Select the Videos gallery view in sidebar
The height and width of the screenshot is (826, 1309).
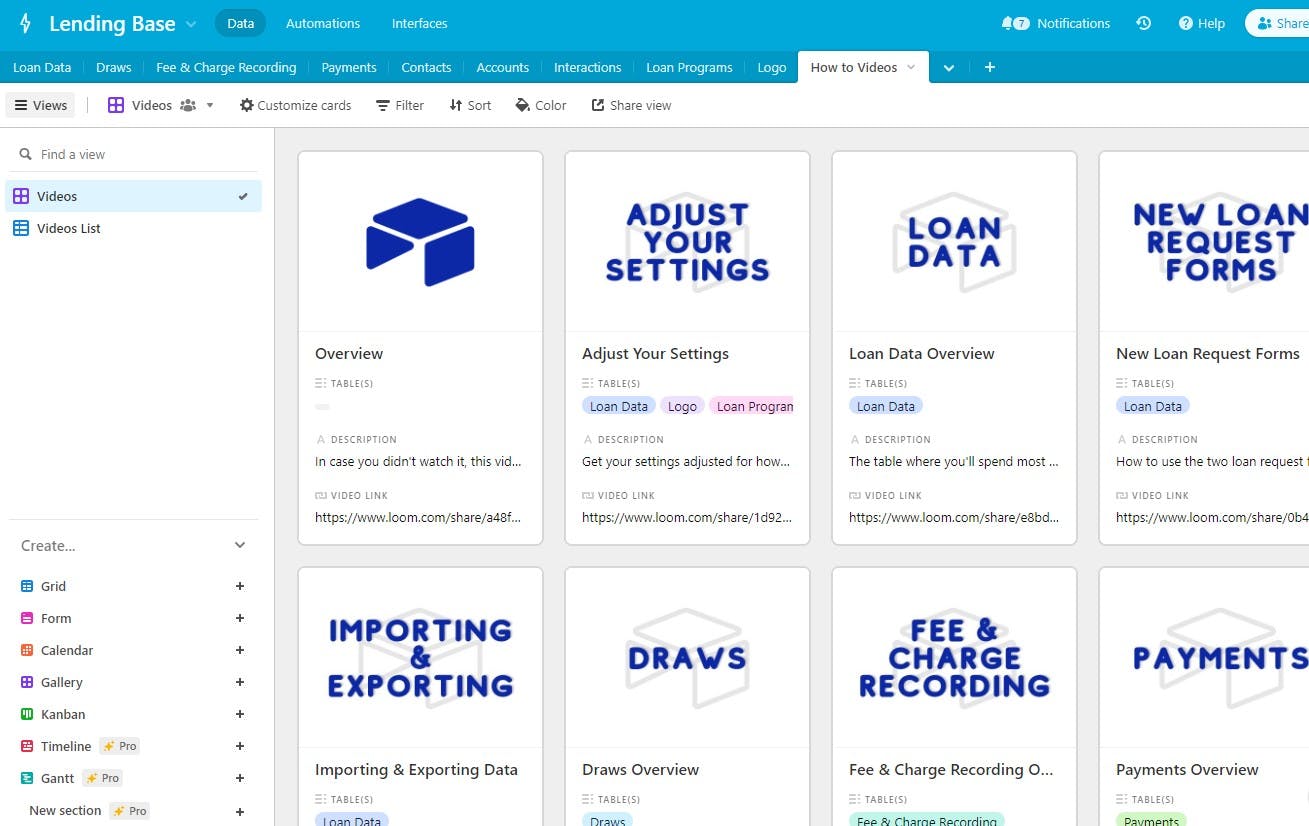click(x=134, y=196)
